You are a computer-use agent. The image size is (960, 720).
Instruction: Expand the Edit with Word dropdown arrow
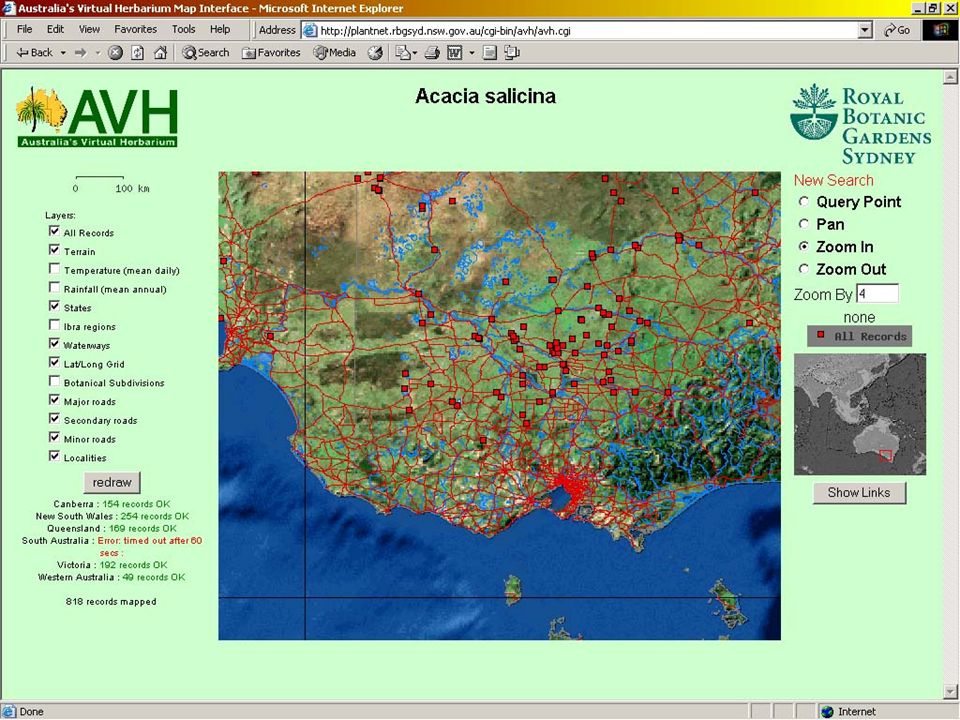coord(471,53)
